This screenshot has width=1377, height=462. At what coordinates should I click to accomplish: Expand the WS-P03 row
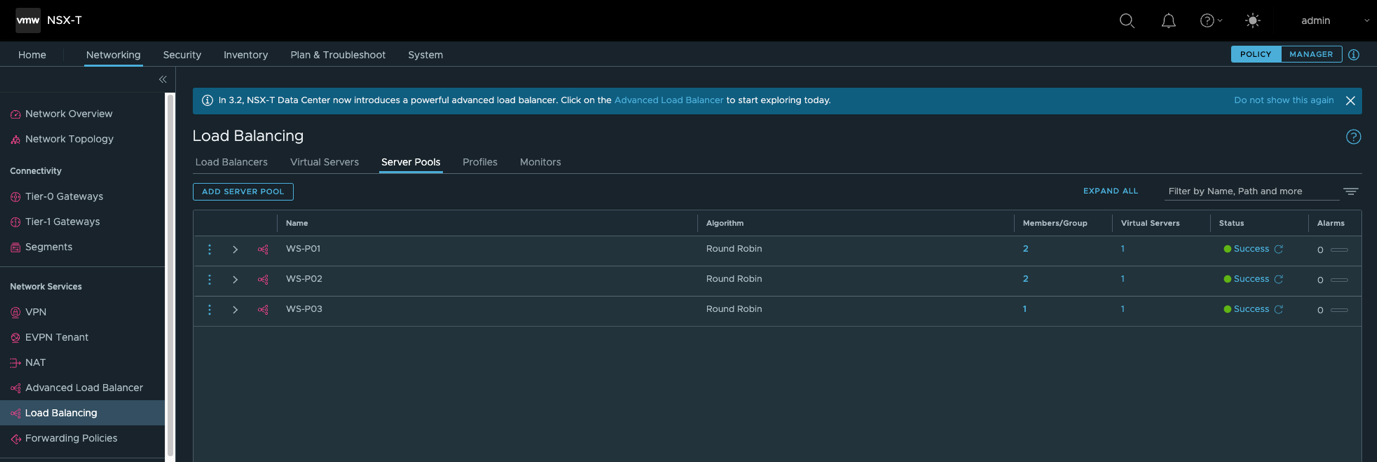235,309
